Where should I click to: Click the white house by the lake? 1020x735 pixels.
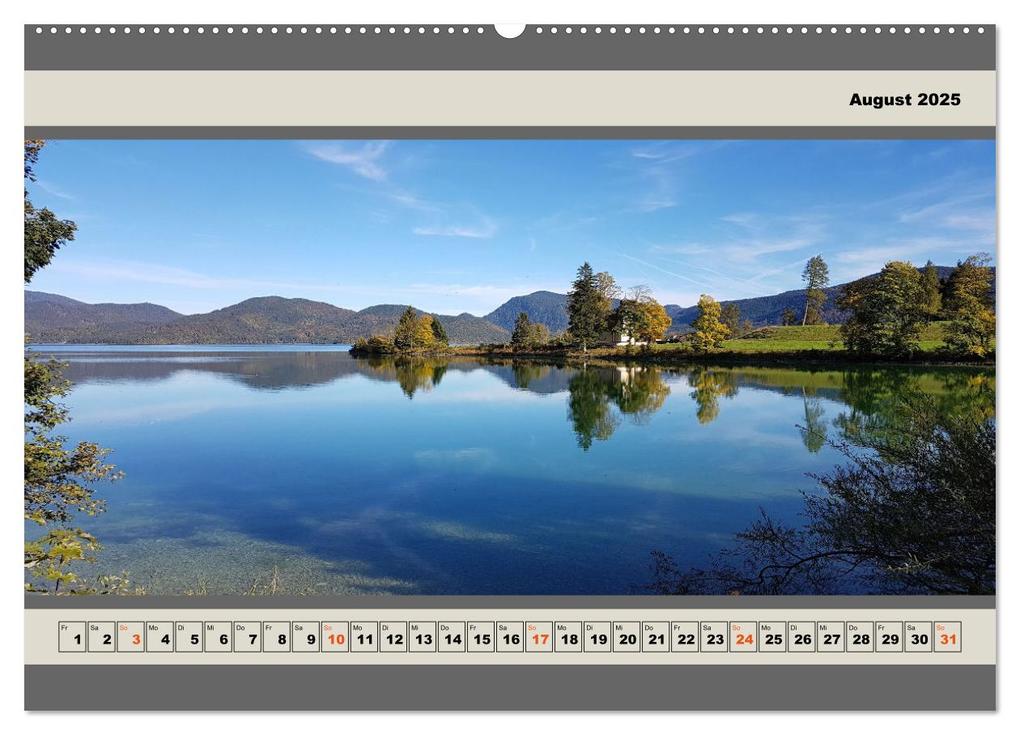pyautogui.click(x=625, y=338)
